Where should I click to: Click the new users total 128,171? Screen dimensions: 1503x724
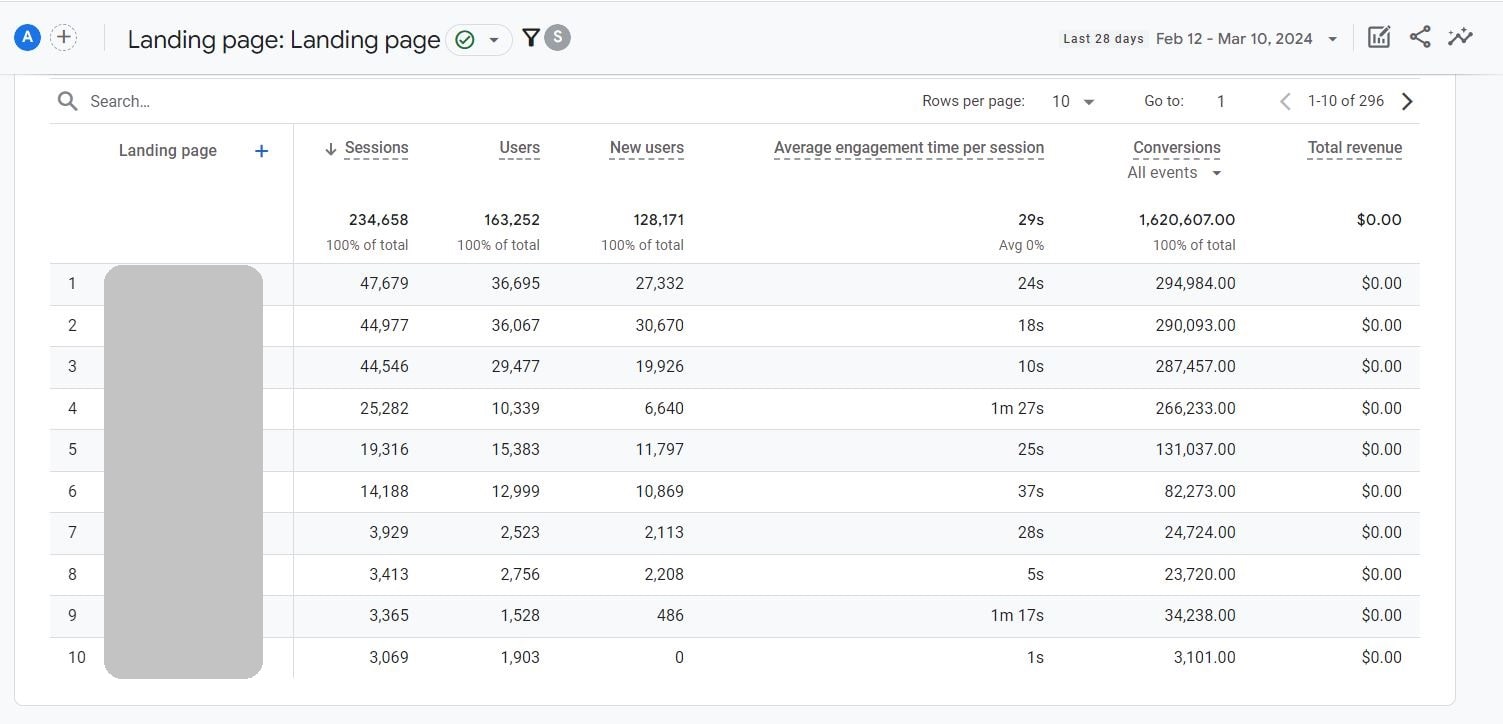(x=658, y=220)
